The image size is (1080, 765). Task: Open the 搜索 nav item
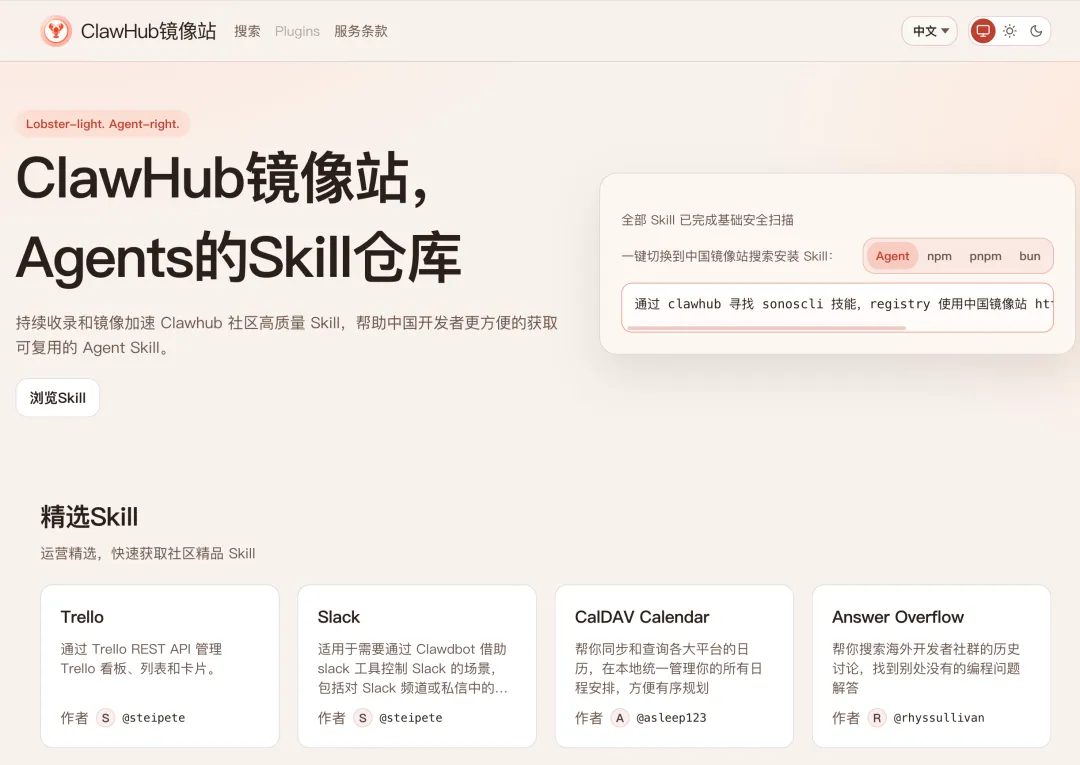pos(247,31)
